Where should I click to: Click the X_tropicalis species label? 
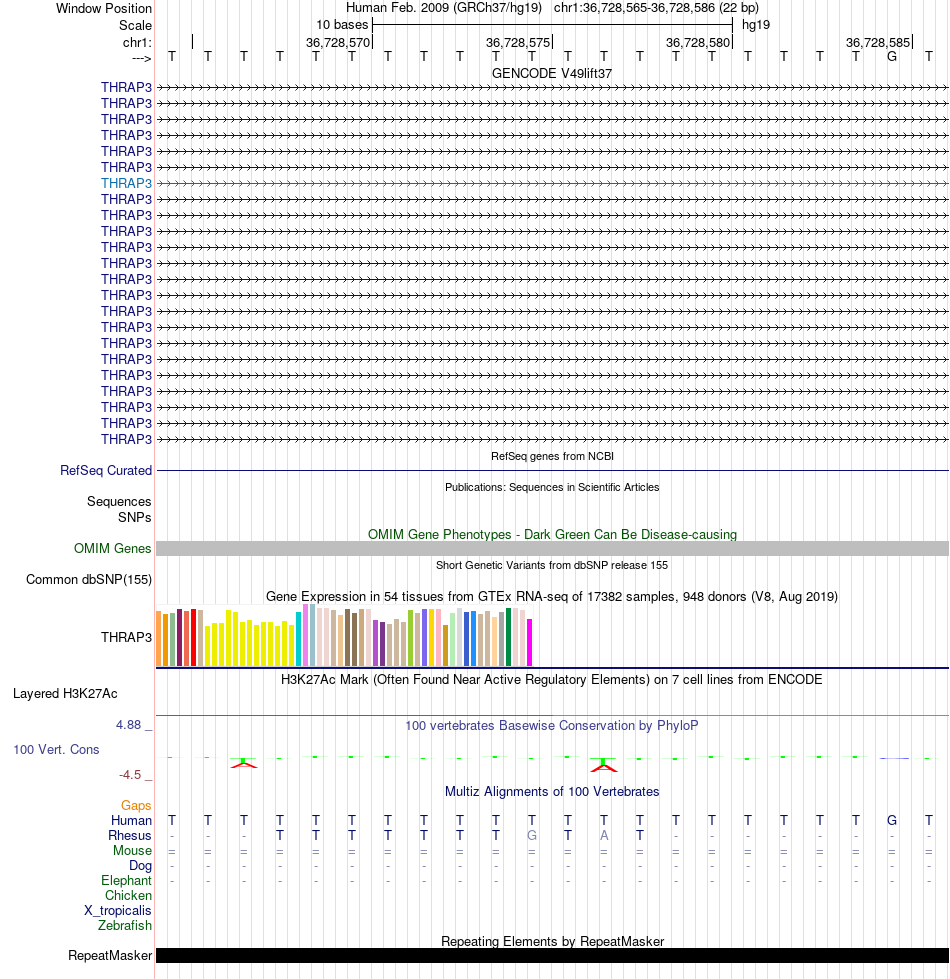(x=118, y=911)
